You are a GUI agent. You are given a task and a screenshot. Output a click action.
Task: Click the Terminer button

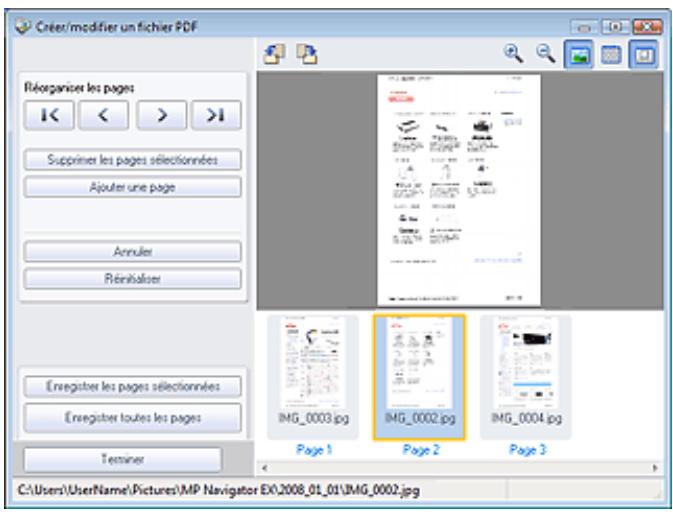[123, 460]
